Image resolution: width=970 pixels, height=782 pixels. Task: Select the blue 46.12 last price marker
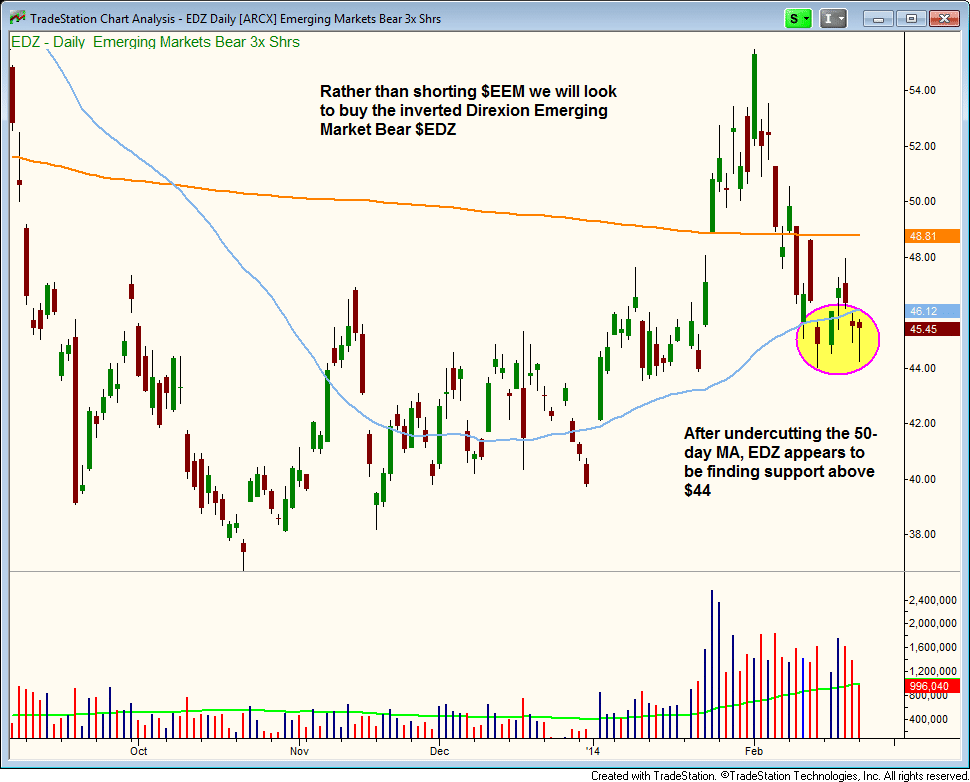(x=922, y=311)
